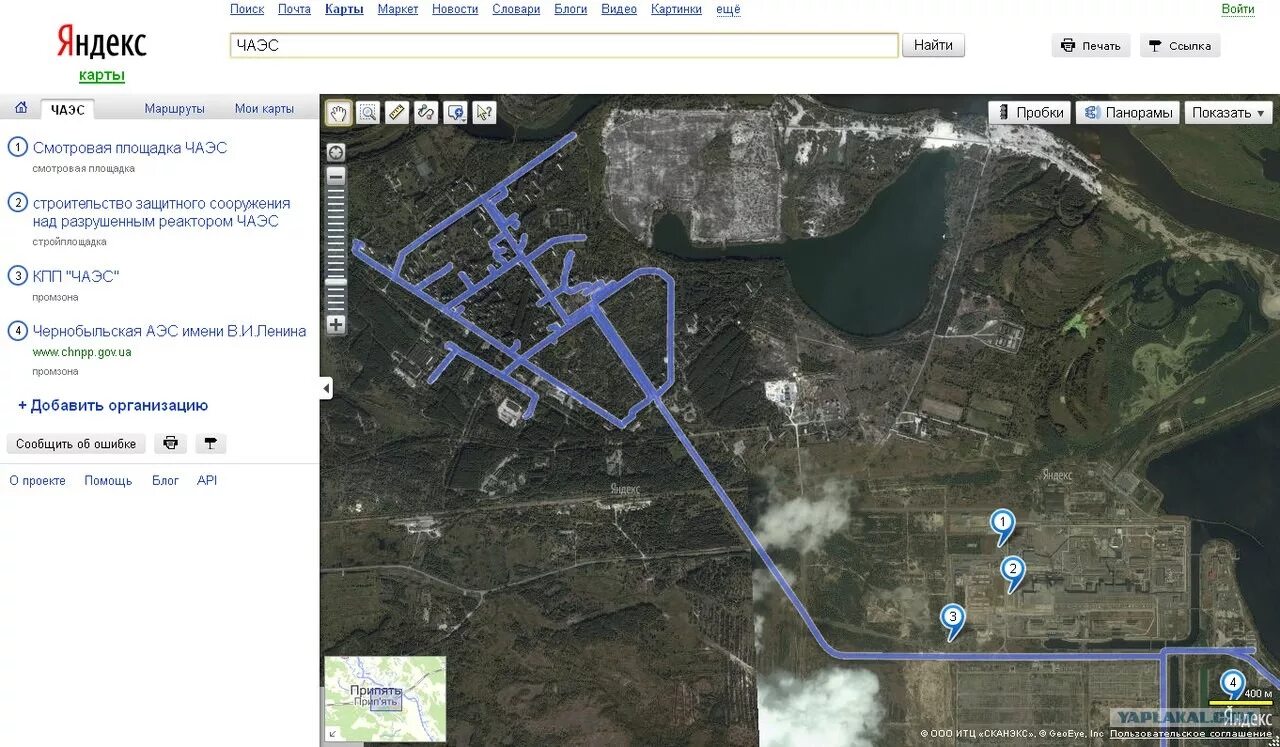This screenshot has width=1280, height=747.
Task: Switch to the Мои карты tab
Action: 264,109
